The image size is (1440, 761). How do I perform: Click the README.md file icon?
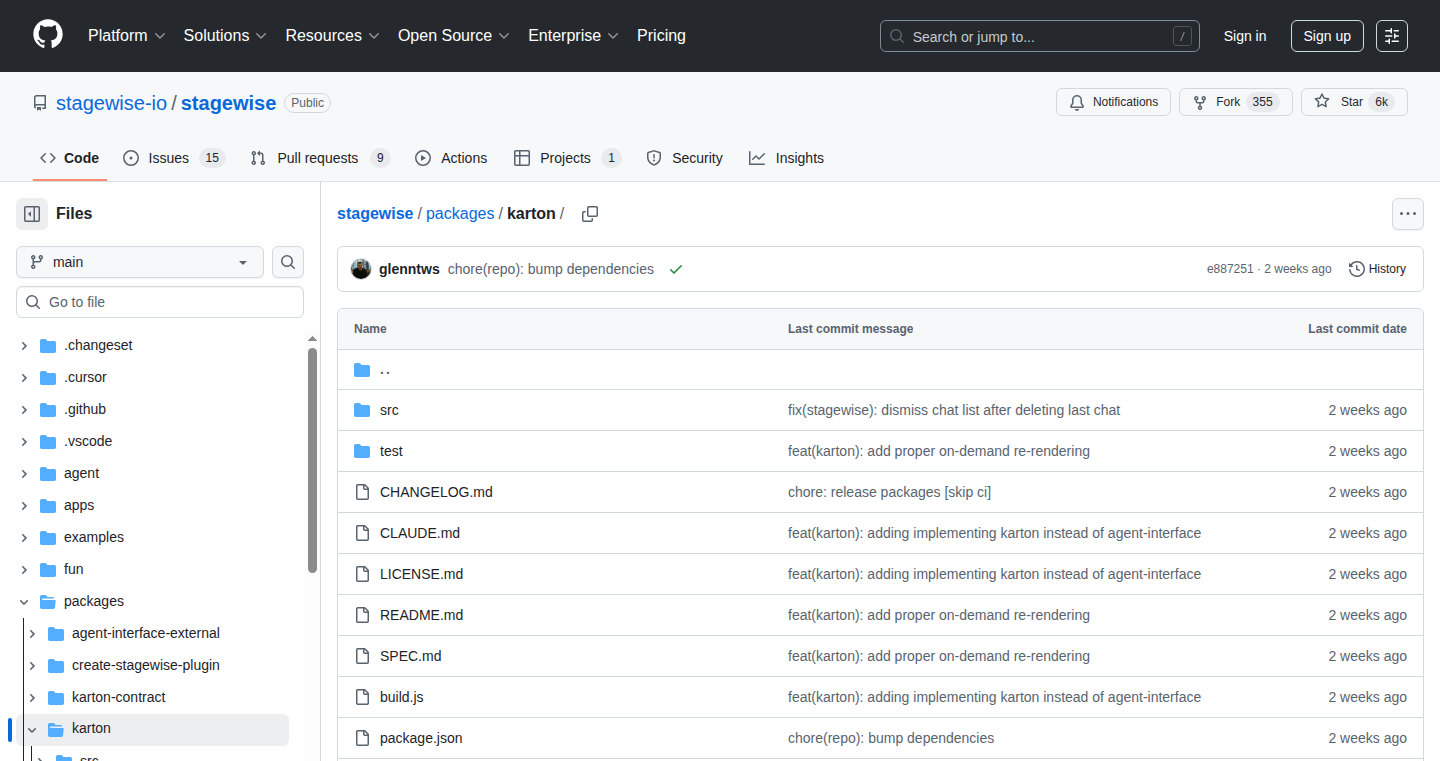362,615
